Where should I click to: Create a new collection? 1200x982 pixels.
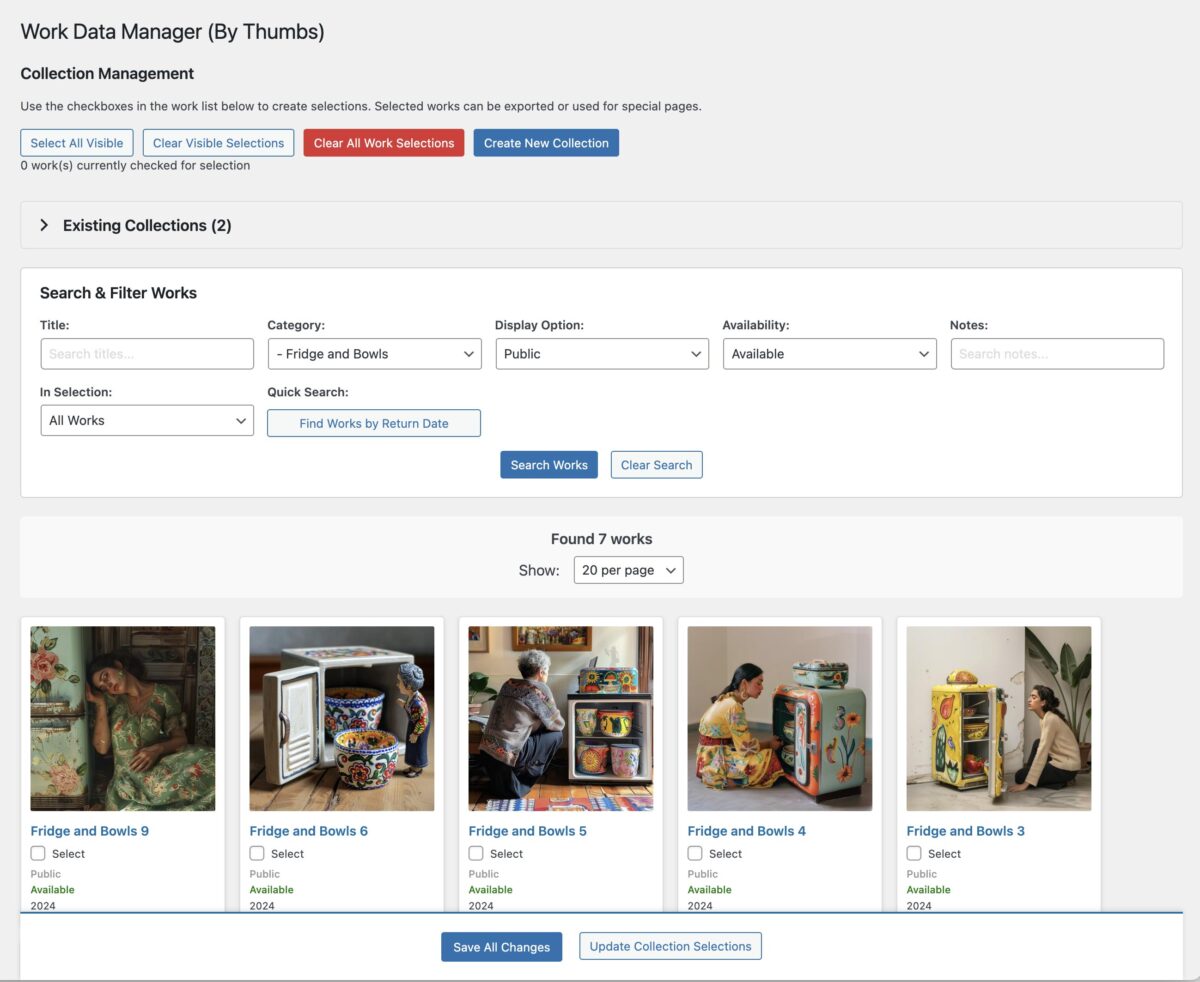click(x=546, y=143)
